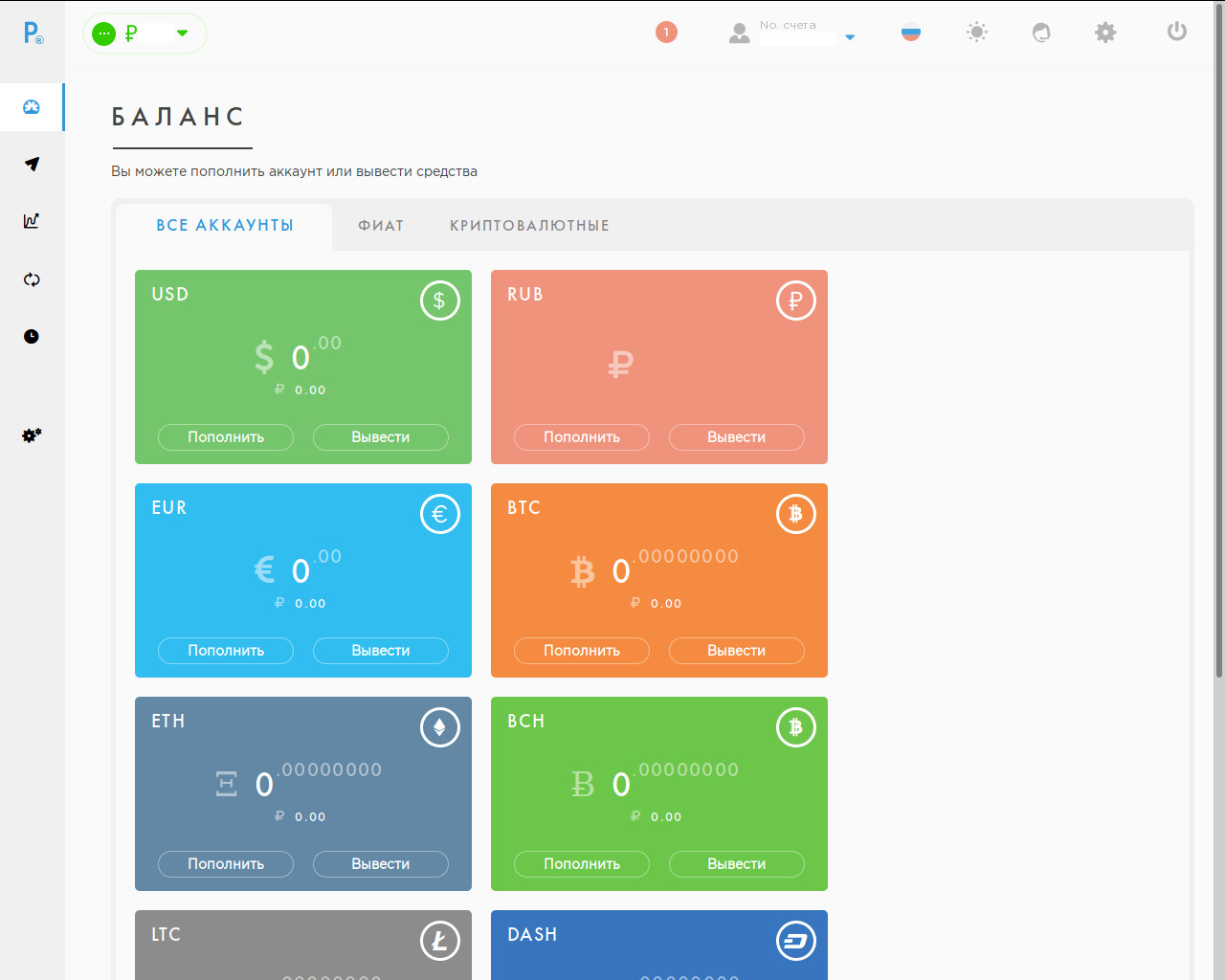
Task: Expand the ruble currency selector dropdown
Action: (x=183, y=33)
